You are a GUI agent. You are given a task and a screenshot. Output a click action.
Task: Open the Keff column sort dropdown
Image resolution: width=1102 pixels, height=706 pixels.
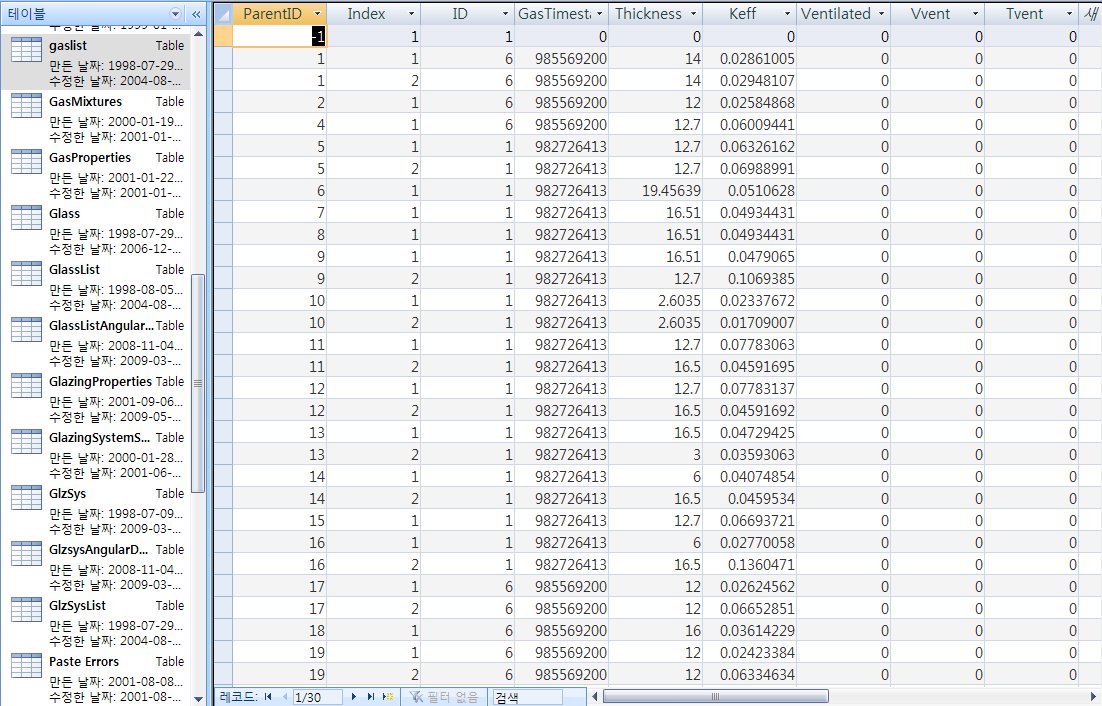pos(787,14)
